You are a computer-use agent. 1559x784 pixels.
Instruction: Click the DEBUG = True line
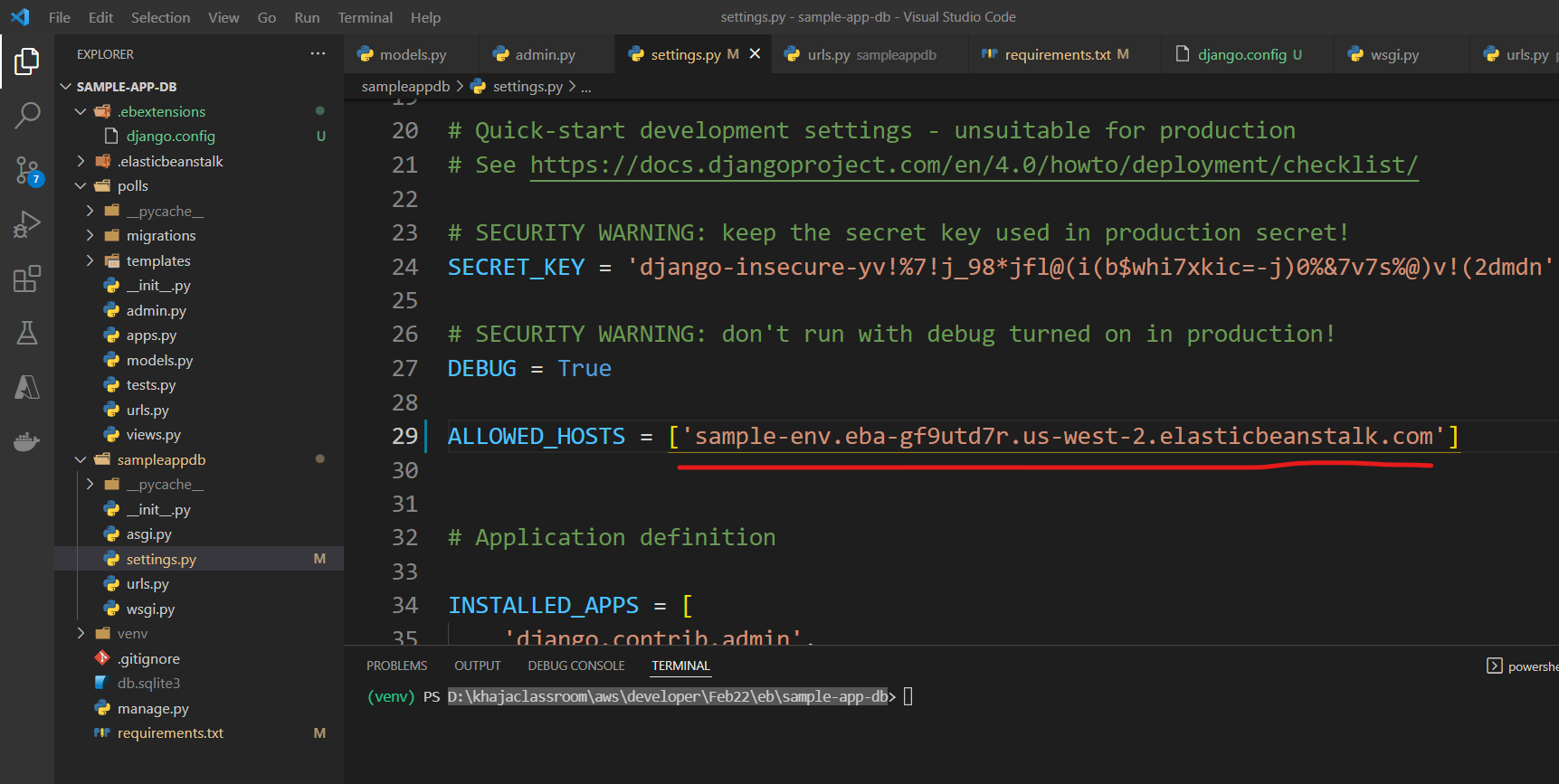(x=529, y=368)
